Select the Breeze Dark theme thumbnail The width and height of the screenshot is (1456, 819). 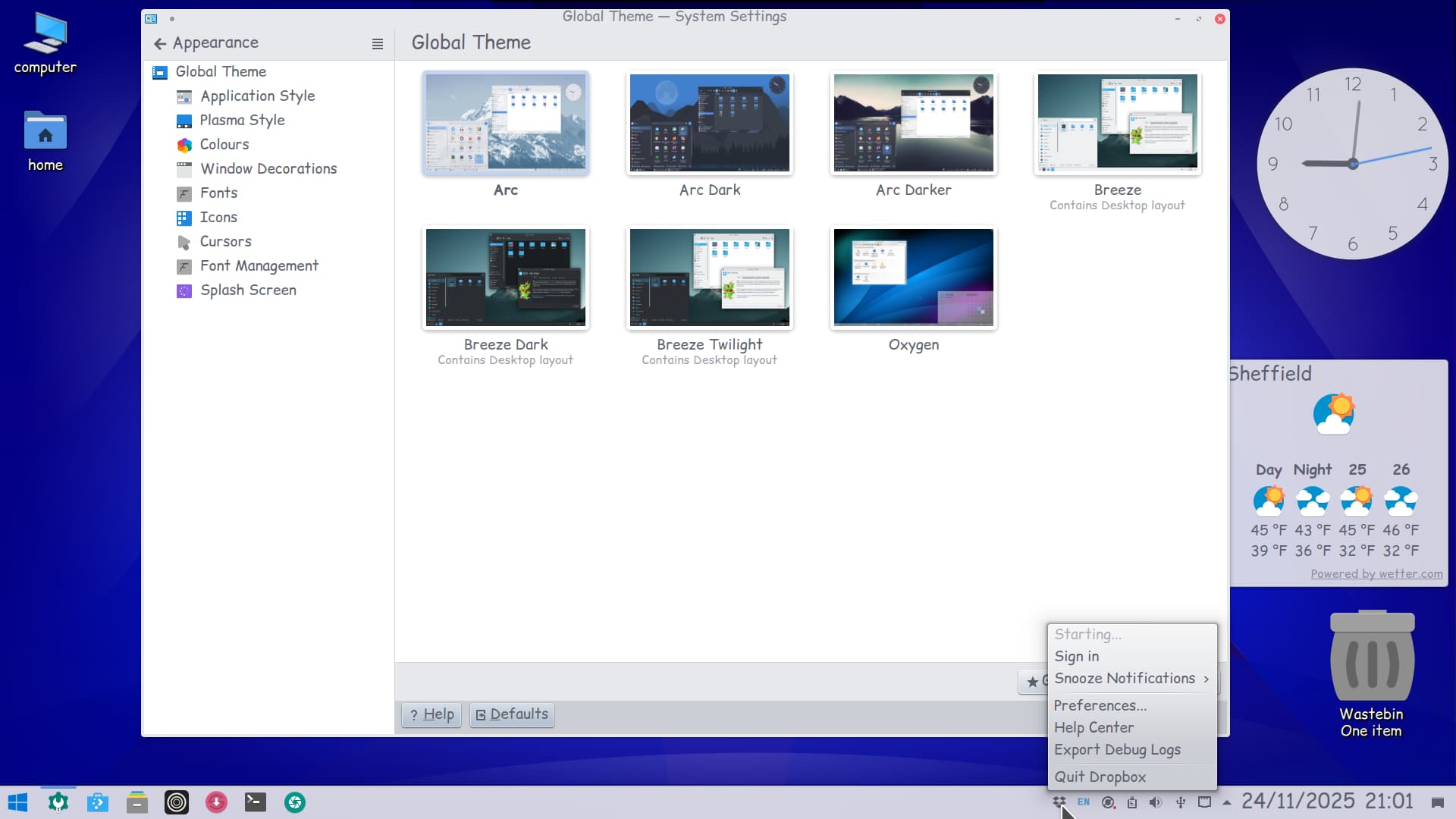point(505,278)
